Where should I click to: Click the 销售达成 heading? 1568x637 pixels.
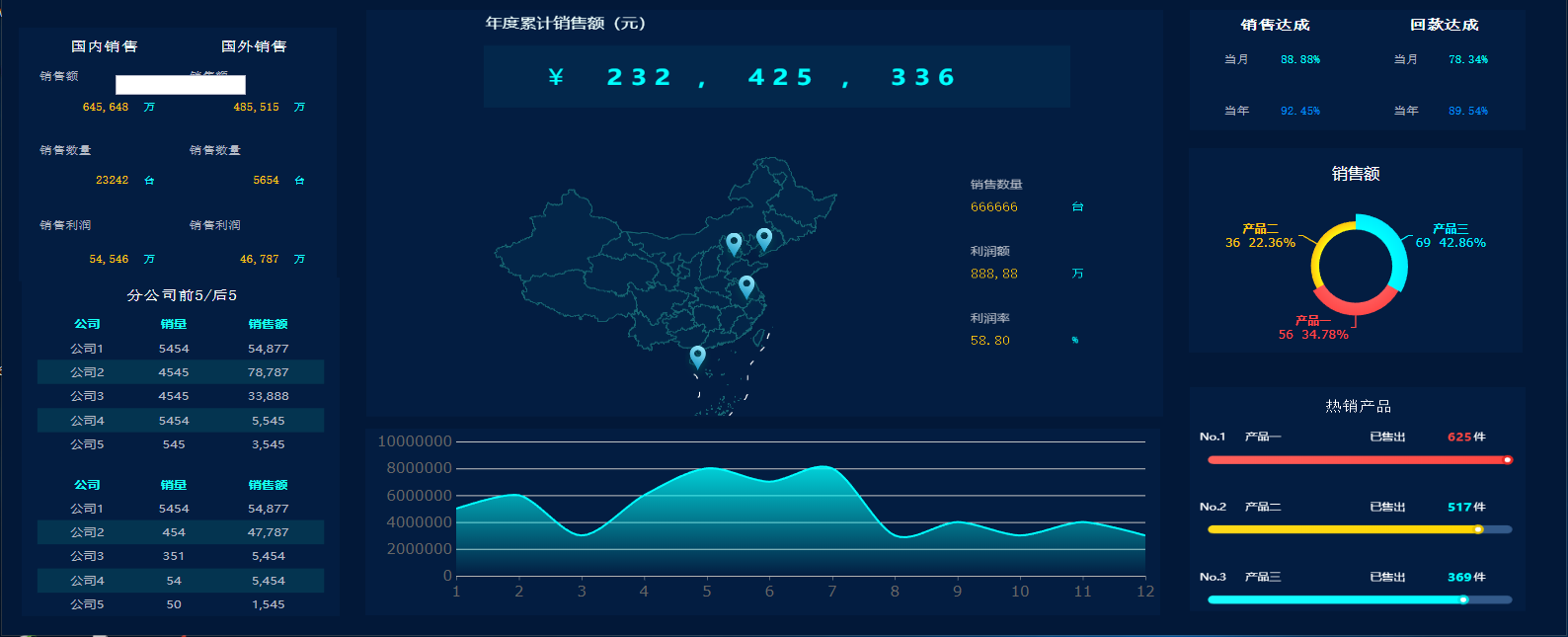click(x=1276, y=25)
